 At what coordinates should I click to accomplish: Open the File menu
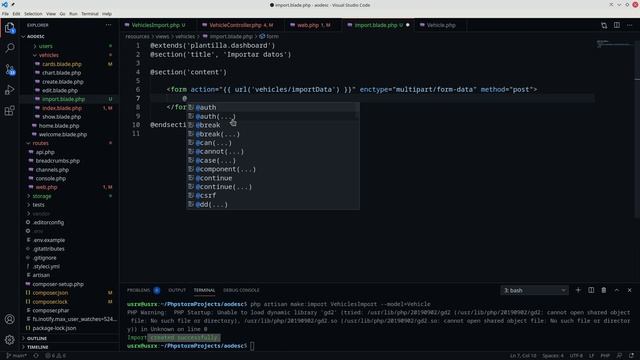coord(5,14)
